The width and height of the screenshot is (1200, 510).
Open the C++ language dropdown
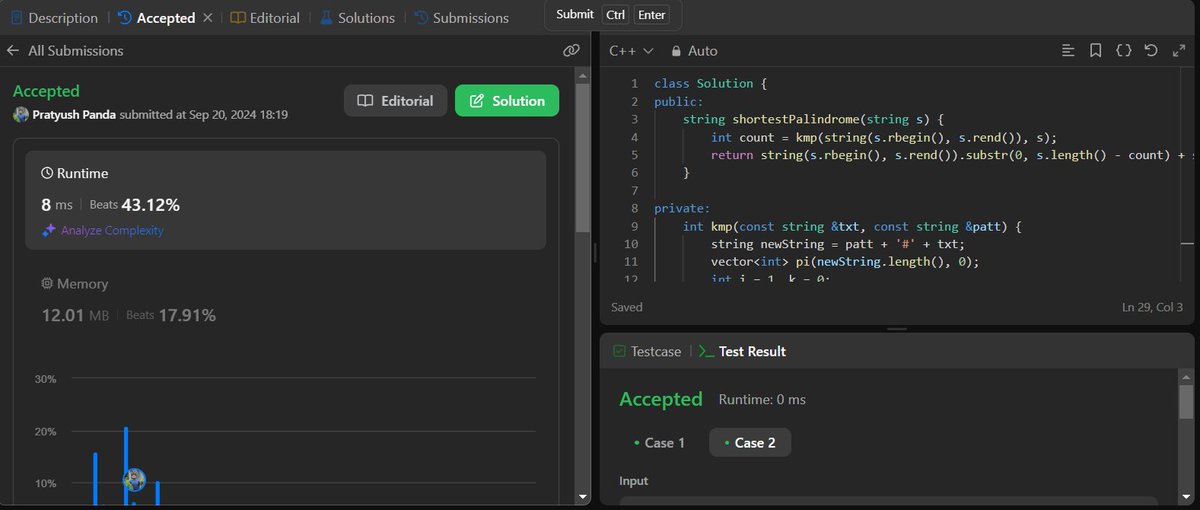(x=632, y=50)
